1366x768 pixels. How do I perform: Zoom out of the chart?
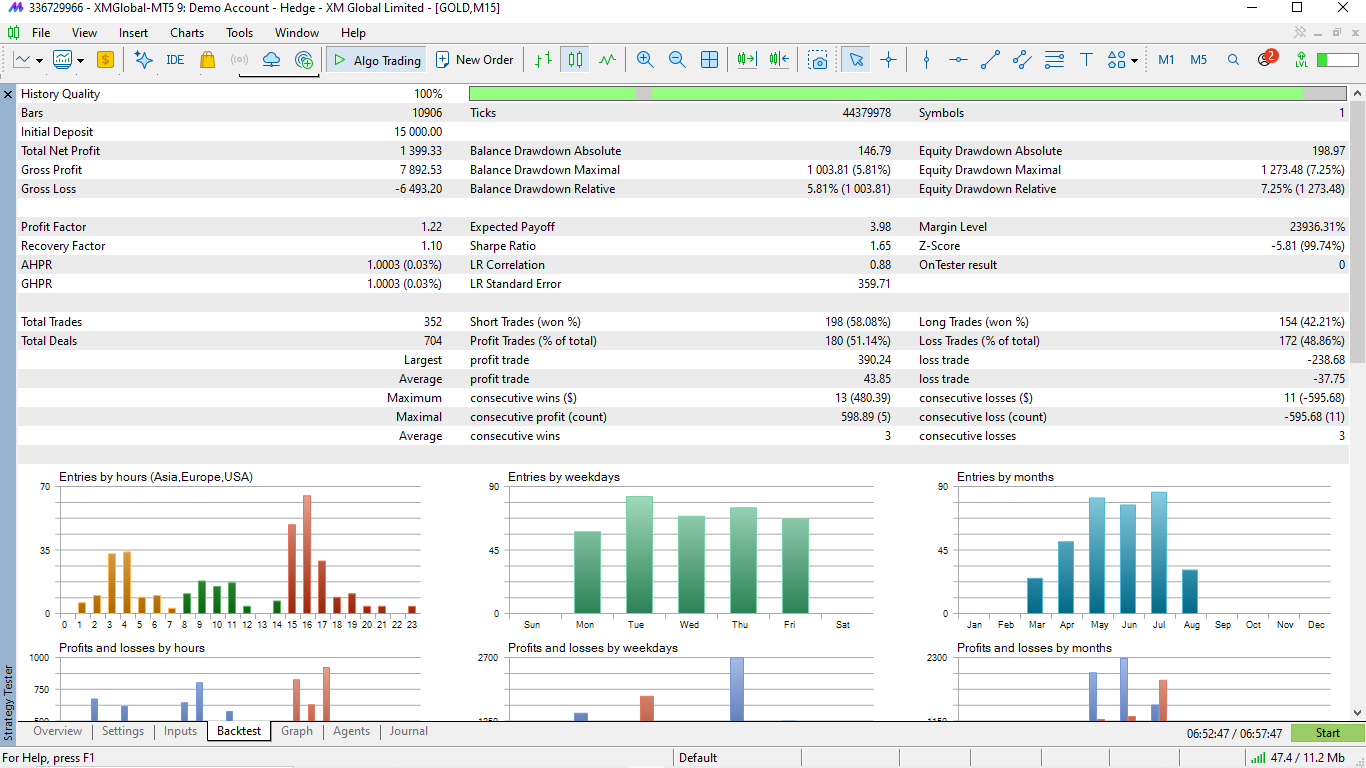point(677,60)
